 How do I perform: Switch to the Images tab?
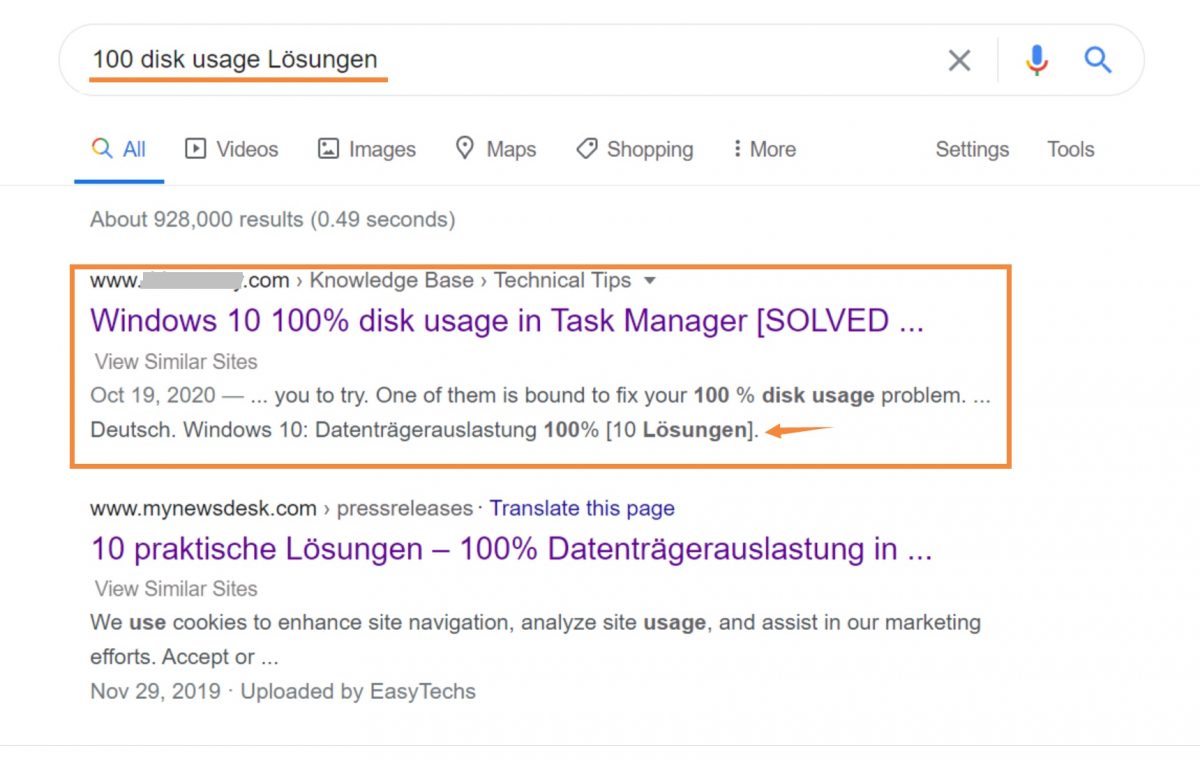pyautogui.click(x=366, y=150)
